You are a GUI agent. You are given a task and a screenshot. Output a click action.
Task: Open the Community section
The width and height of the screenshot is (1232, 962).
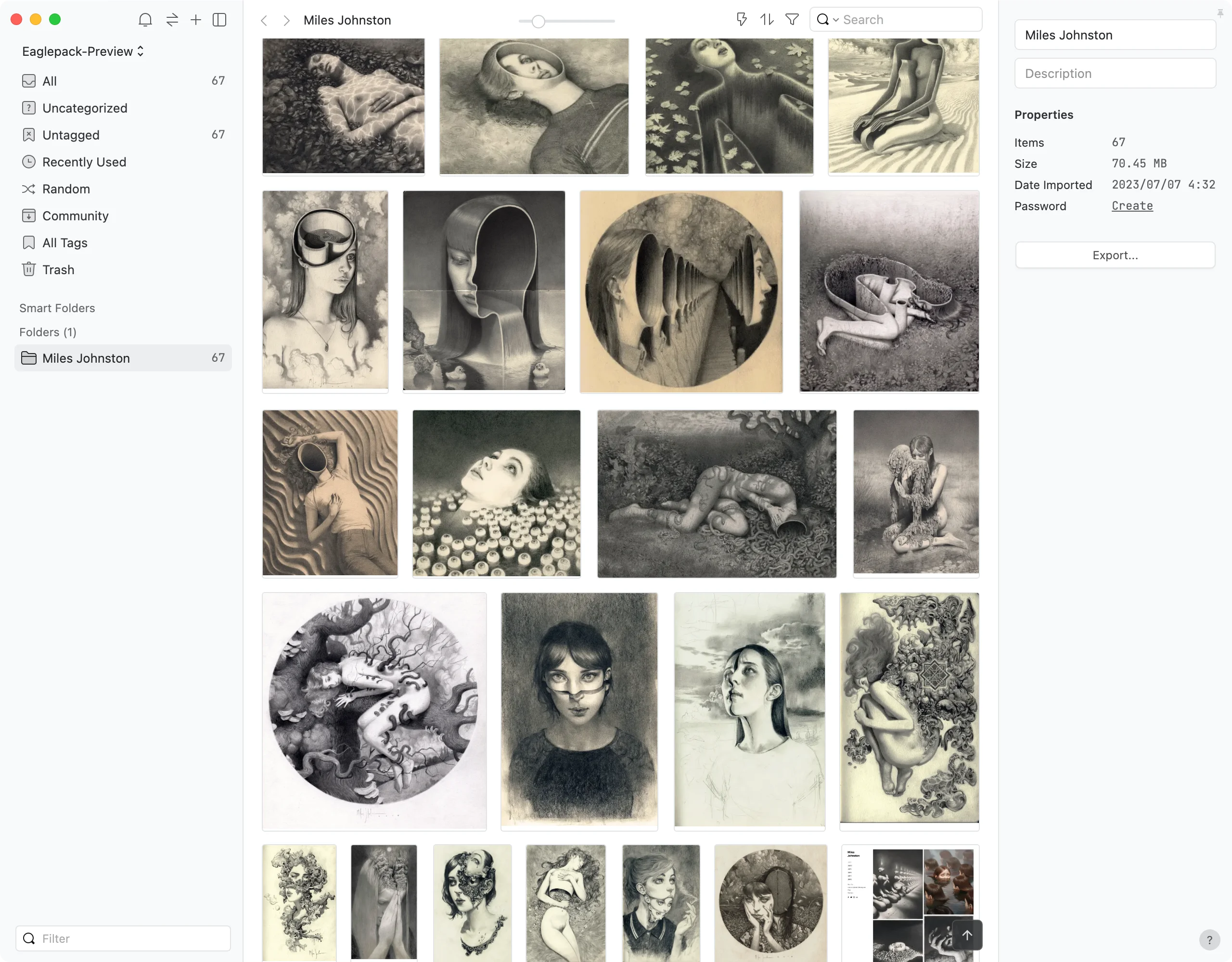[x=123, y=216]
